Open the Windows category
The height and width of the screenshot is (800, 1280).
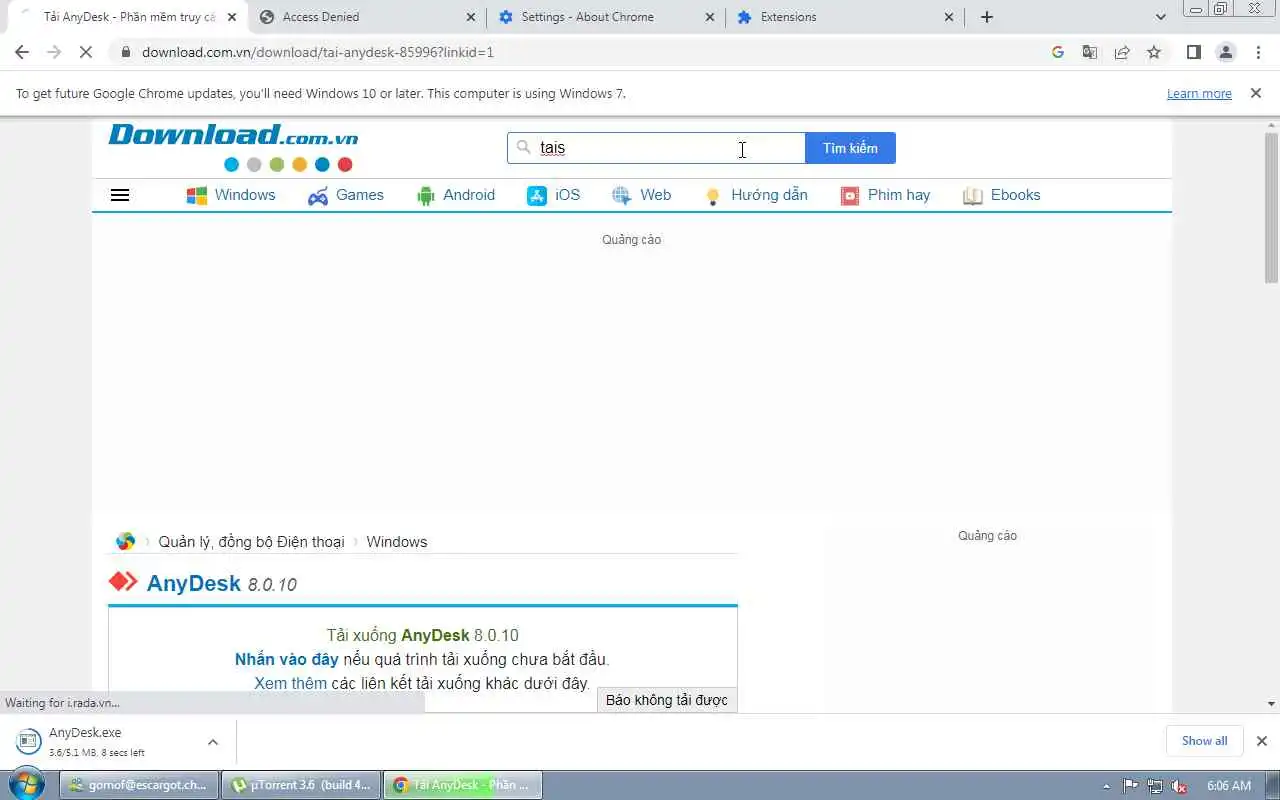[x=231, y=195]
